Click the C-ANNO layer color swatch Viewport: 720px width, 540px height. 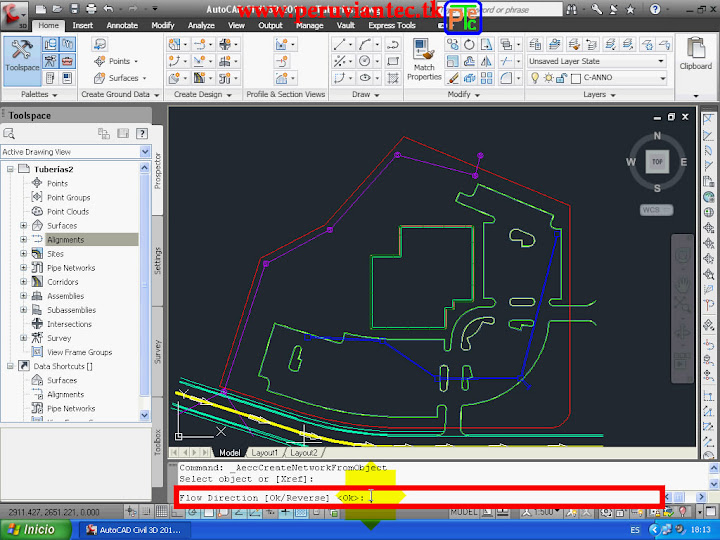576,78
